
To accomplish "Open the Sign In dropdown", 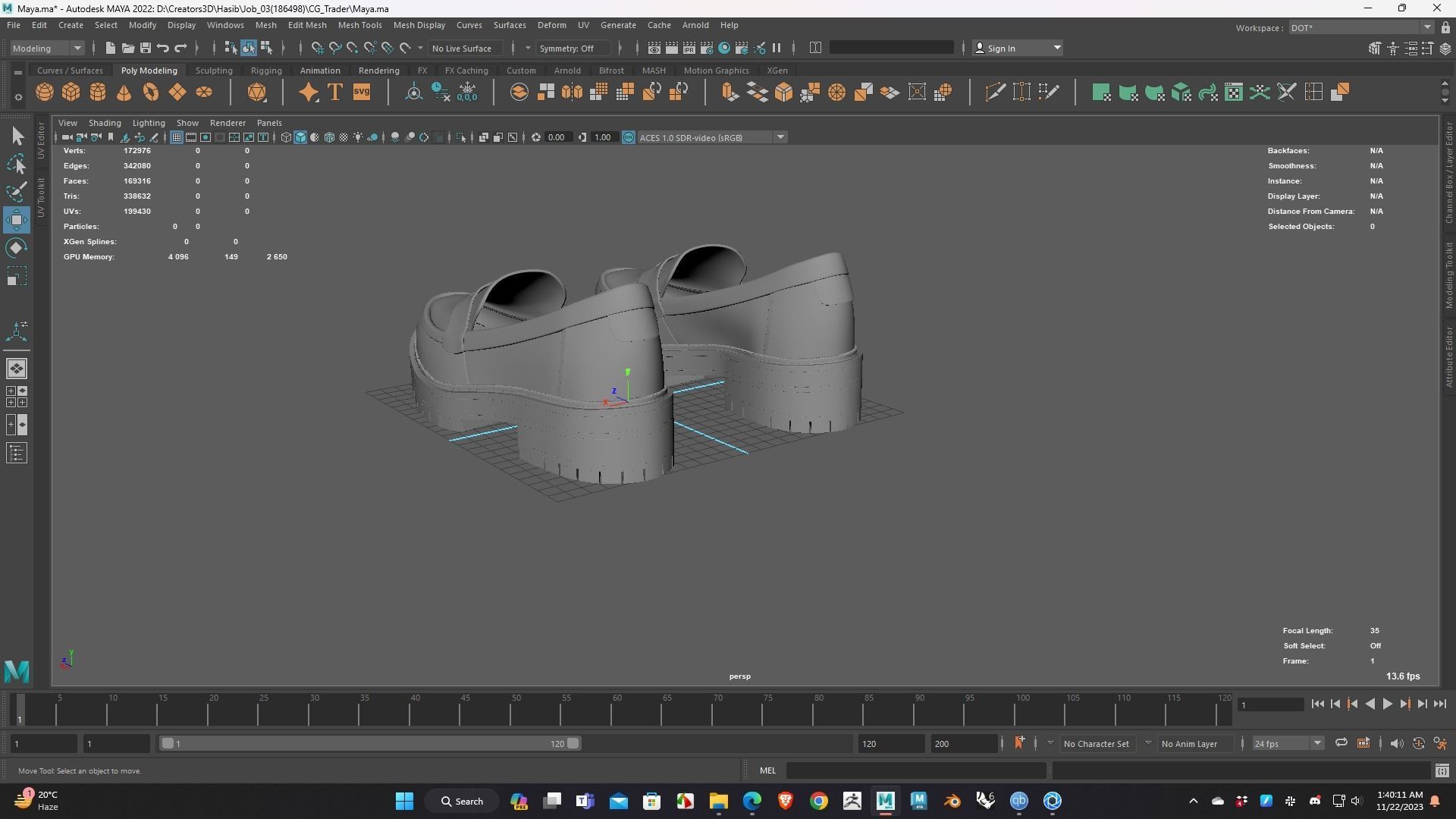I will (1018, 48).
